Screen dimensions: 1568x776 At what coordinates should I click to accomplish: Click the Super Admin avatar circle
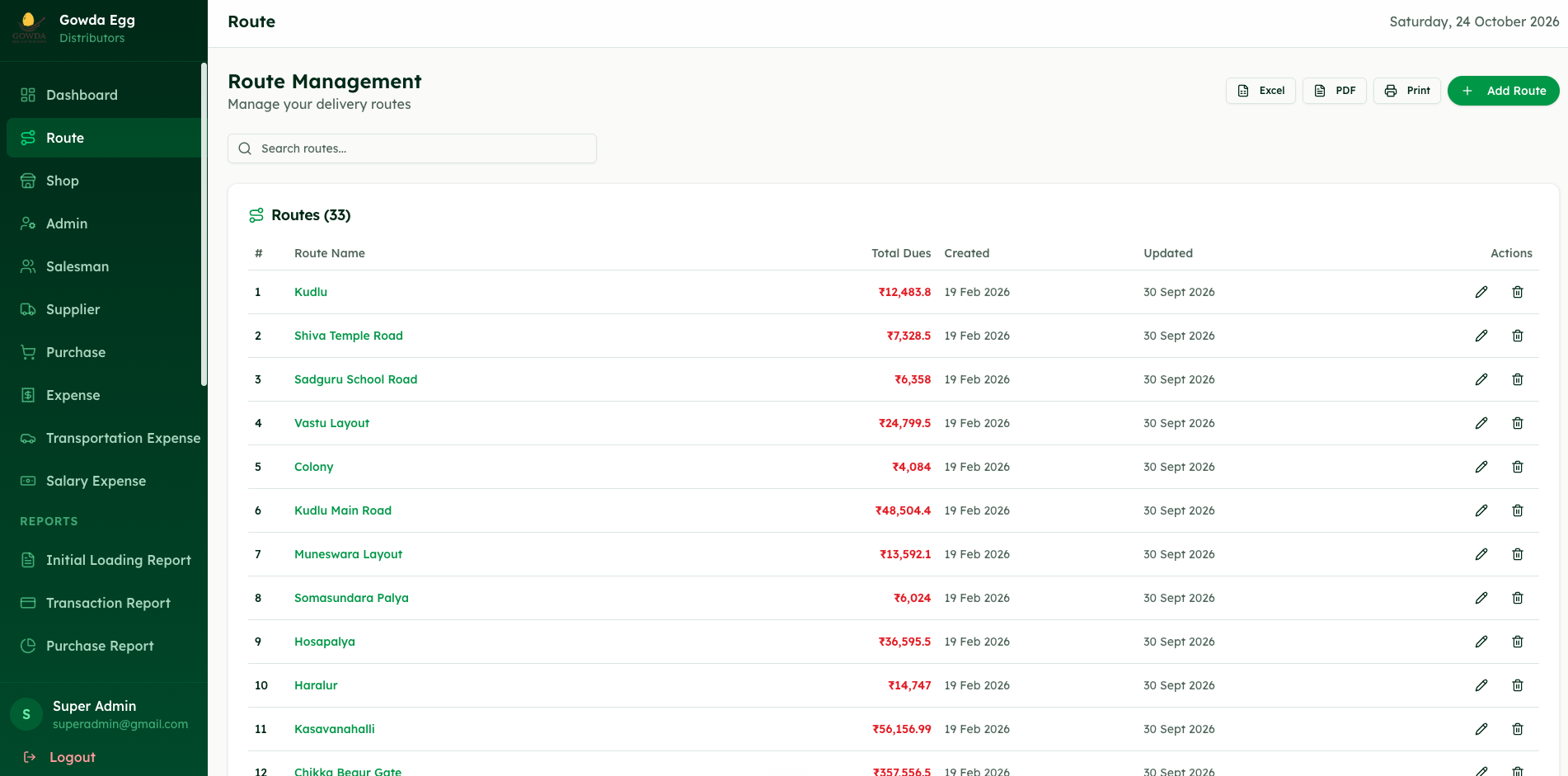coord(26,714)
